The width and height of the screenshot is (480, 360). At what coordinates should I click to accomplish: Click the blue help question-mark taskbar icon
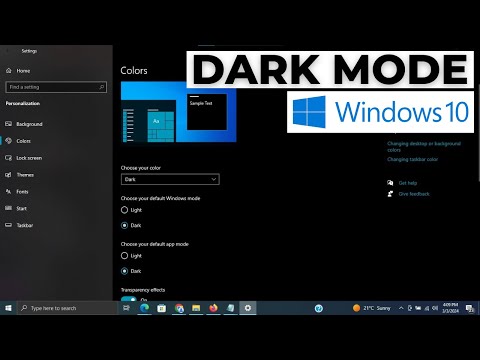319,308
